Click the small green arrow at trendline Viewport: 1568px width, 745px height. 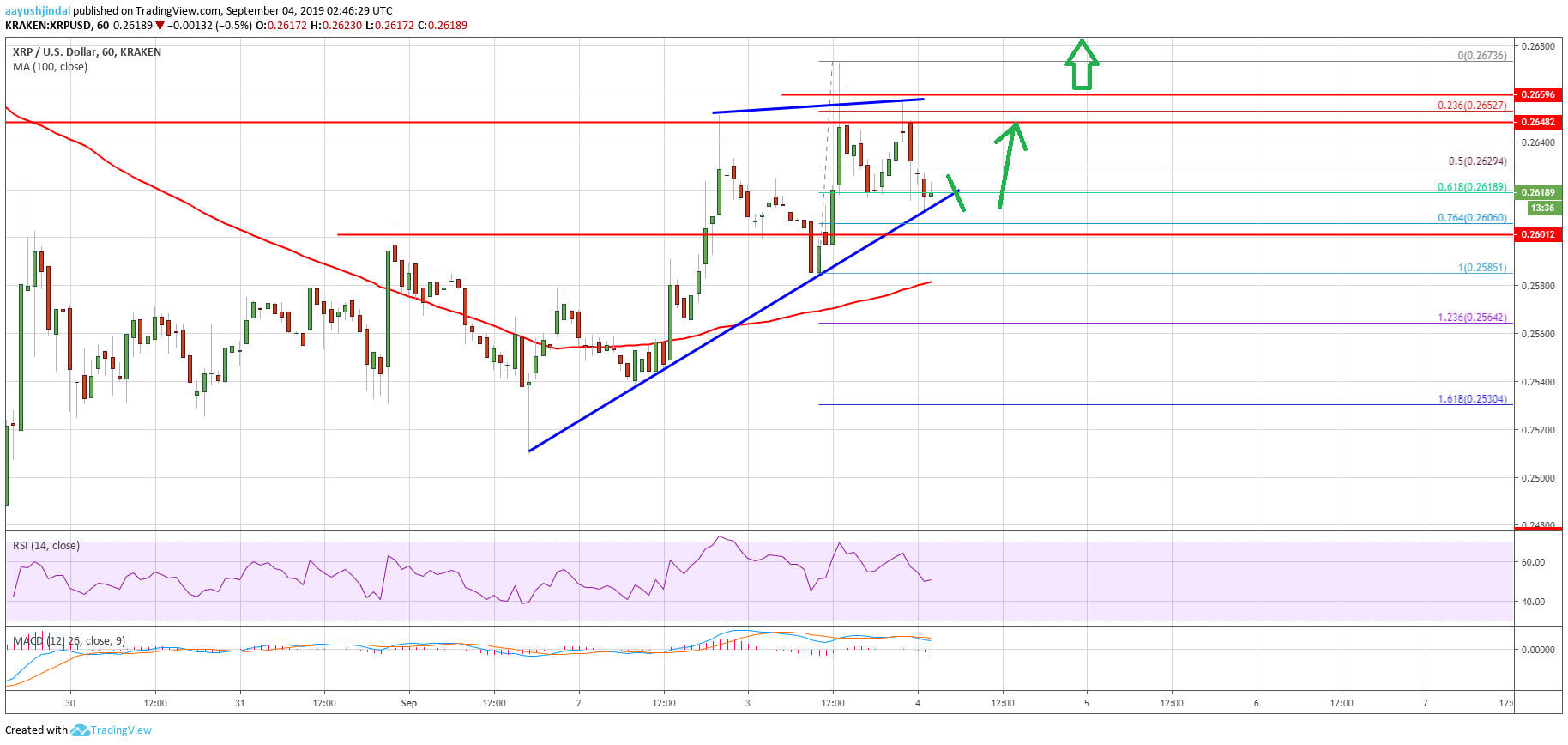pos(956,192)
